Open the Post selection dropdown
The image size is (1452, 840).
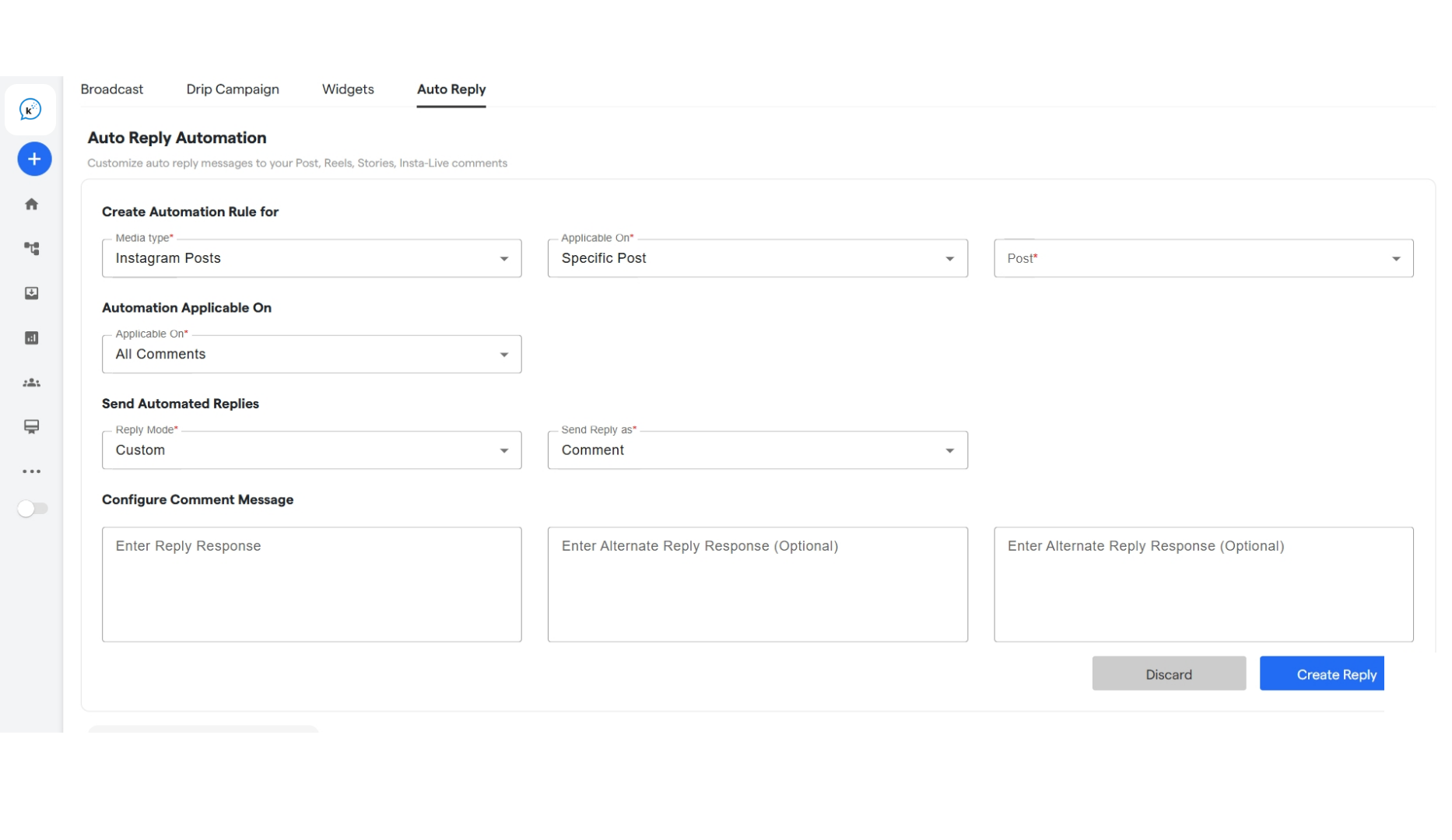(x=1204, y=258)
